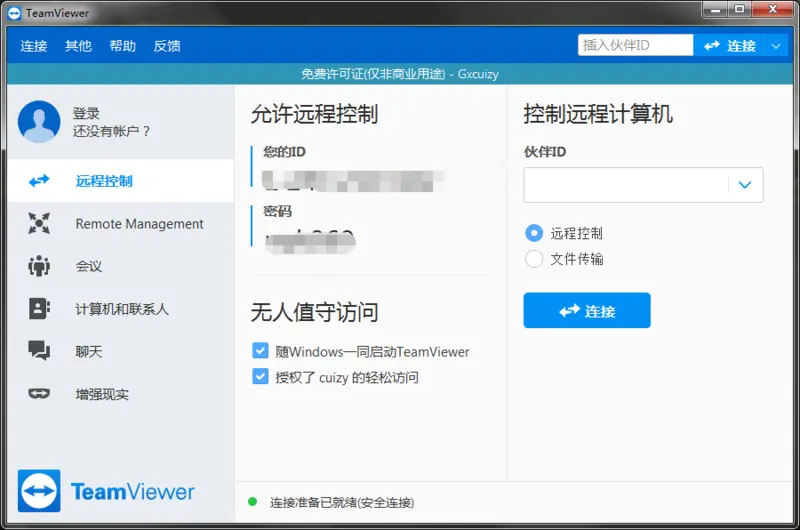Click the 连接准备已就绪 status text

(342, 502)
